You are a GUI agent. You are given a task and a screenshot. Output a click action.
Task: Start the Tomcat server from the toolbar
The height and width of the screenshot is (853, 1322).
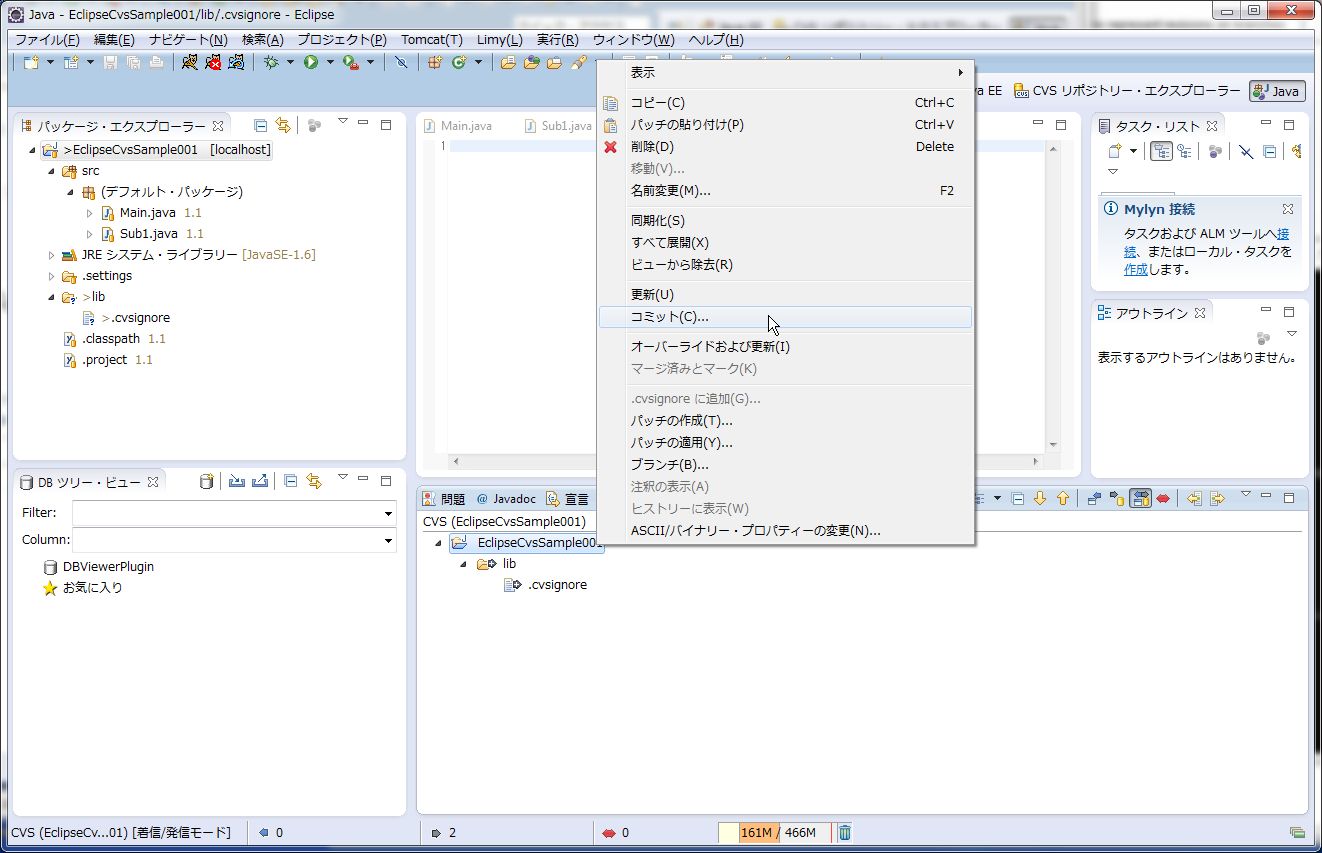pos(190,63)
